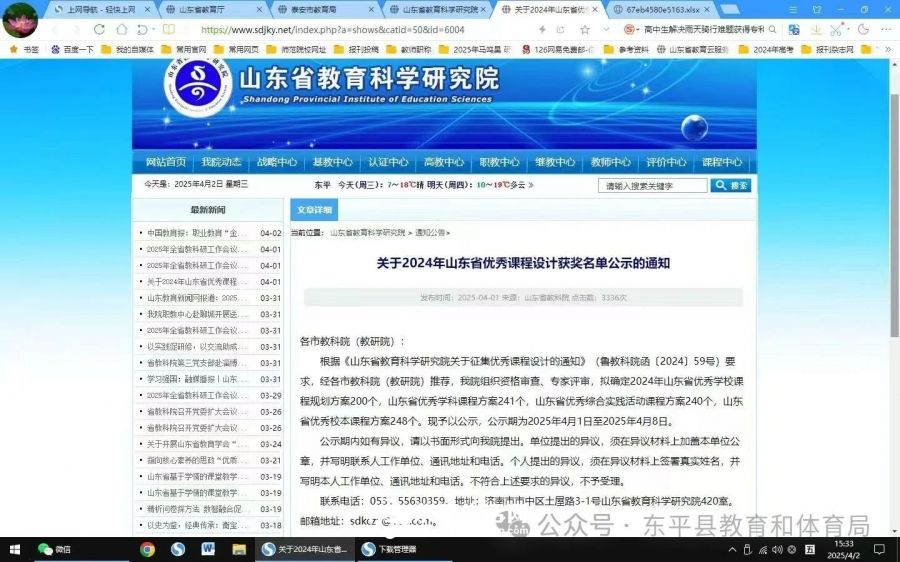Click the 通知公告 breadcrumb link
This screenshot has width=900, height=562.
tap(432, 233)
